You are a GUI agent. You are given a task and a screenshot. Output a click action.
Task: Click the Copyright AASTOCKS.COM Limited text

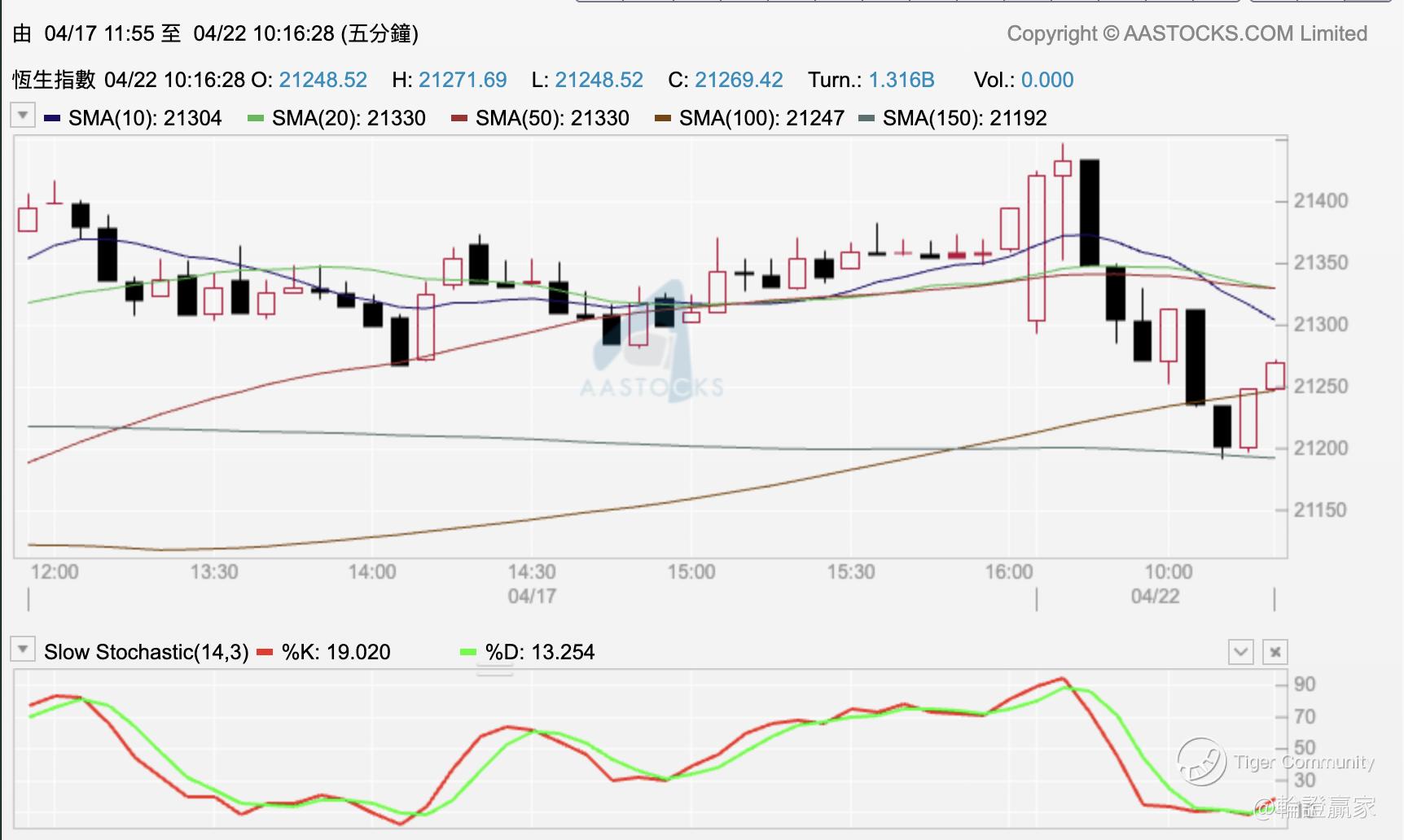click(1187, 33)
